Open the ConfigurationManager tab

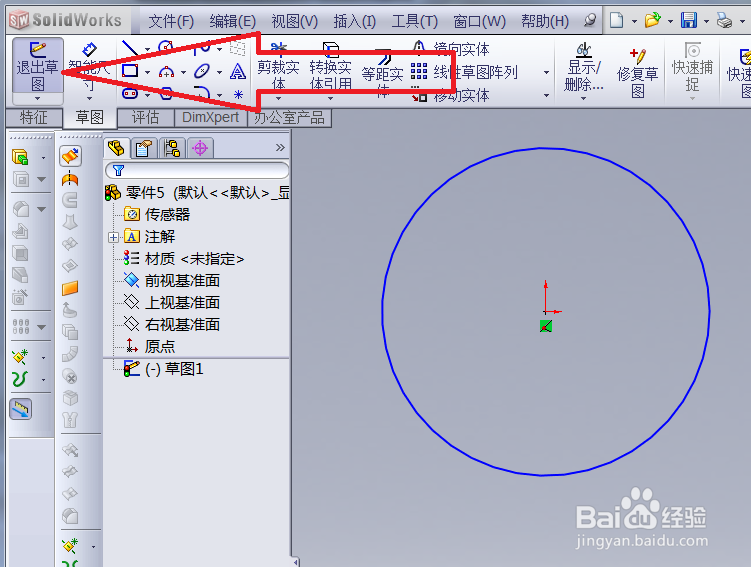click(172, 148)
